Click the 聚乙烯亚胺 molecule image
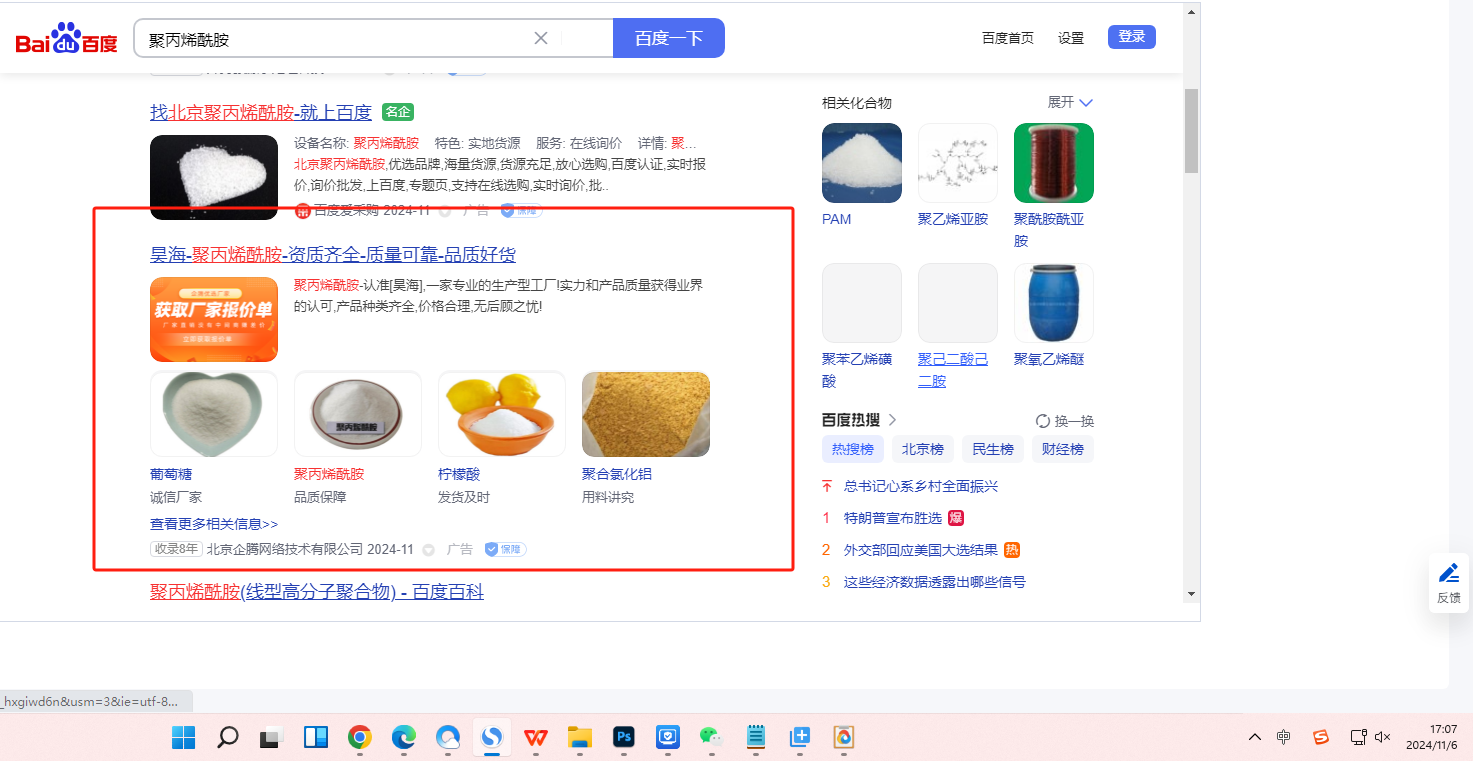 (958, 163)
